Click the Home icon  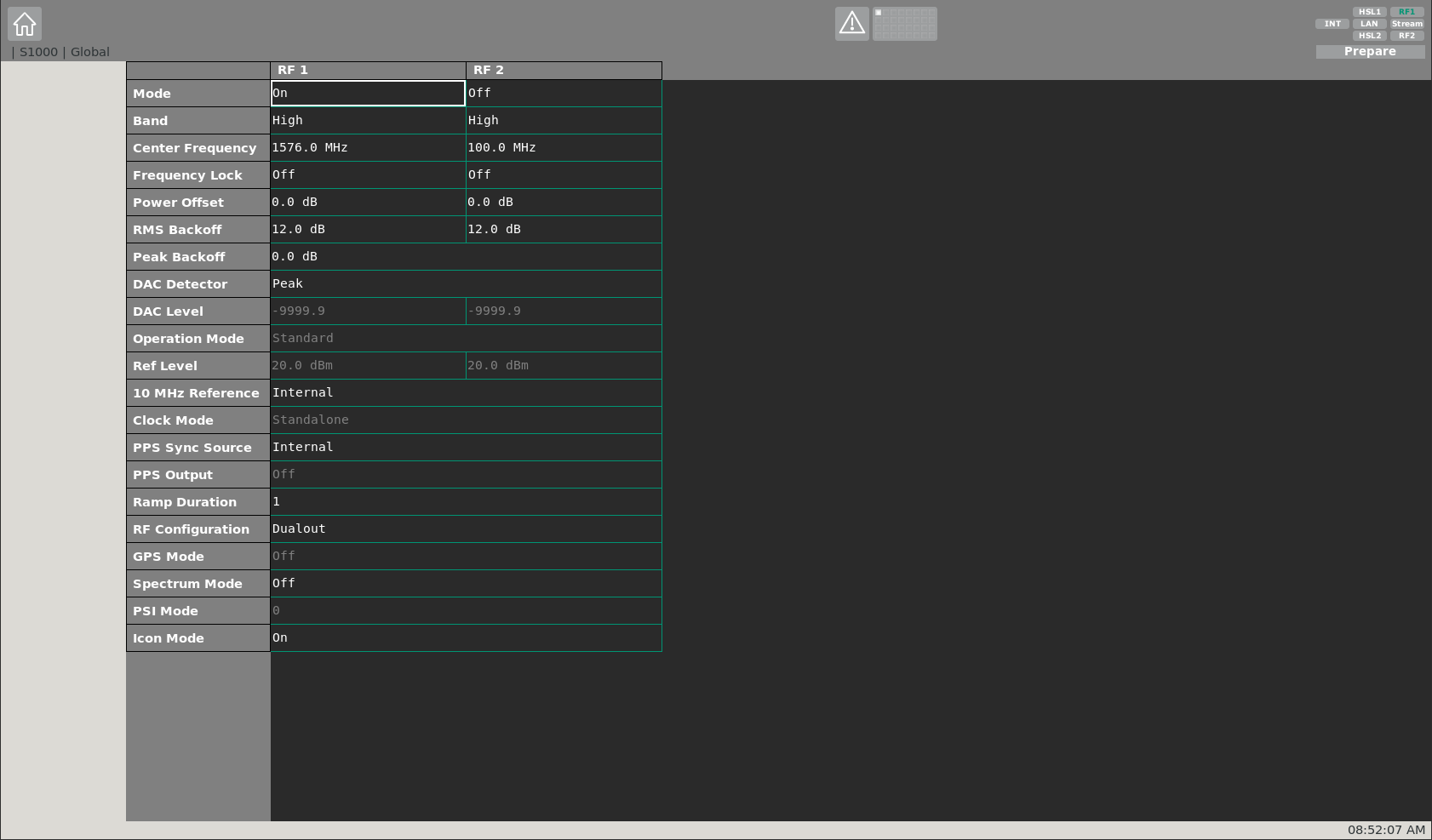(25, 24)
